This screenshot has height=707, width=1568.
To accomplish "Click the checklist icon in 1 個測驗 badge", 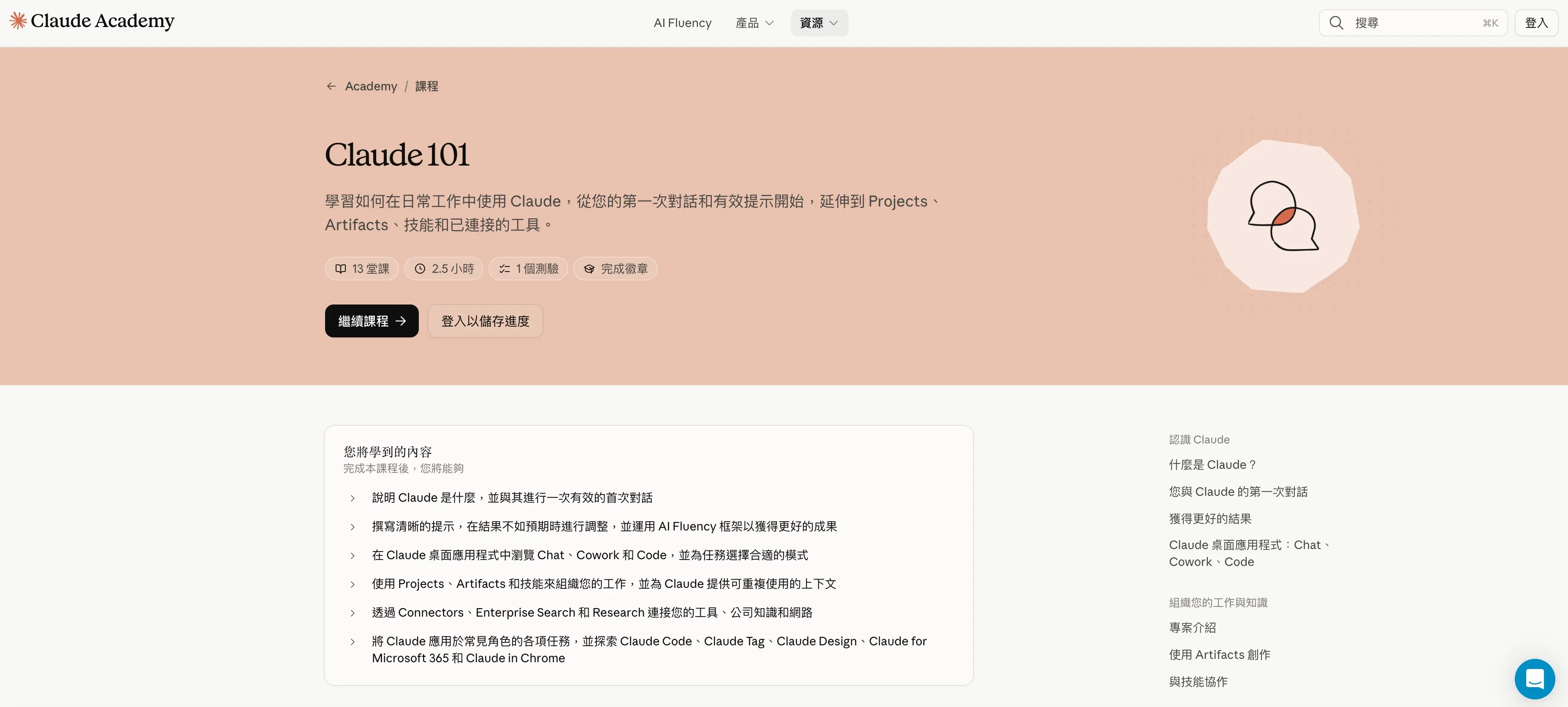I will click(505, 269).
